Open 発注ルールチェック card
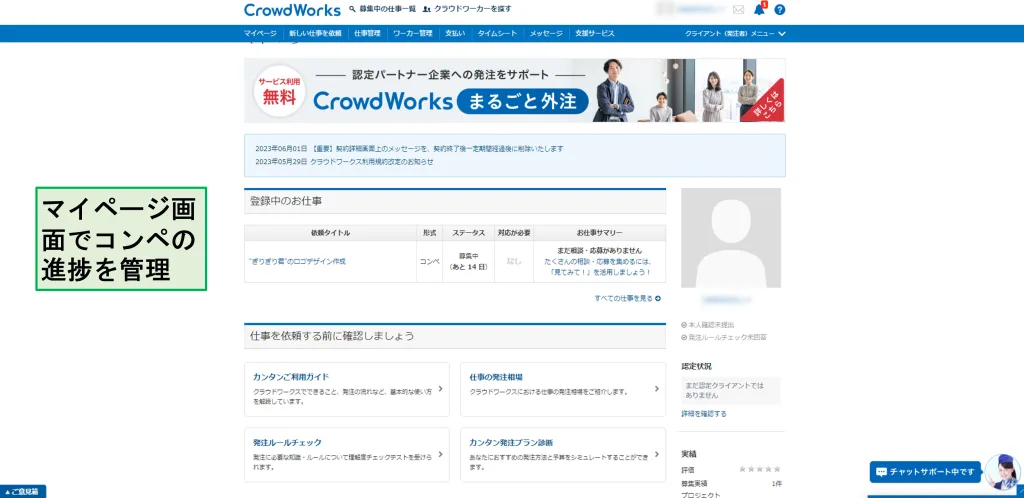The height and width of the screenshot is (498, 1024). coord(347,454)
